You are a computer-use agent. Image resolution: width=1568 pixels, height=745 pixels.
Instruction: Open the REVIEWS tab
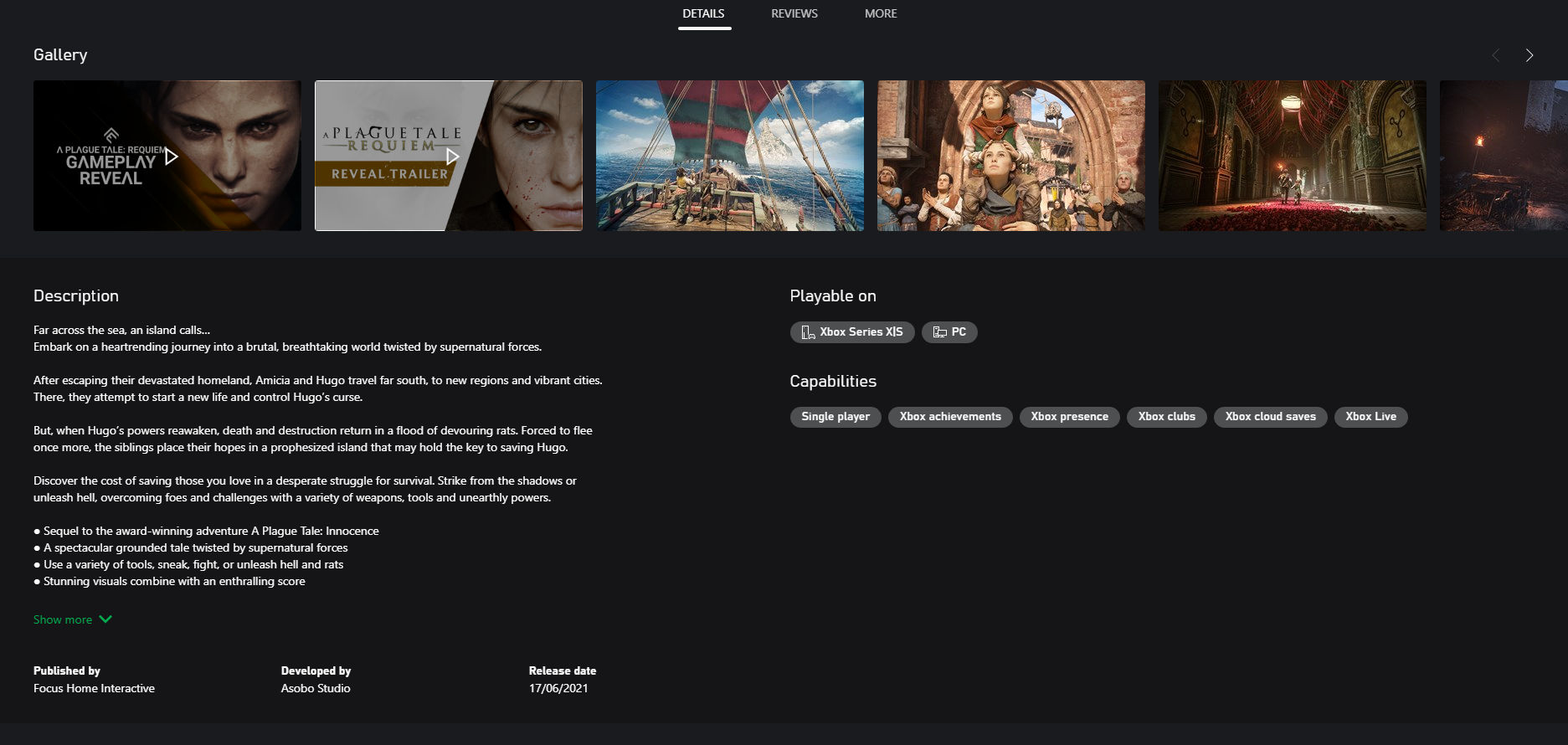pos(794,13)
